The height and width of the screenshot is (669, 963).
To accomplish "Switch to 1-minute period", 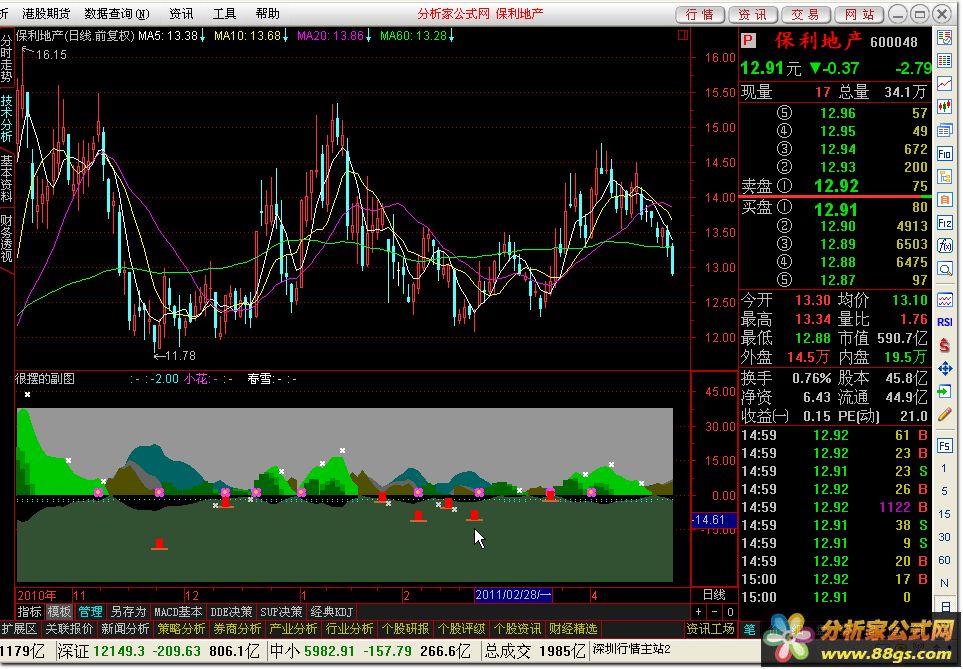I will [x=945, y=469].
